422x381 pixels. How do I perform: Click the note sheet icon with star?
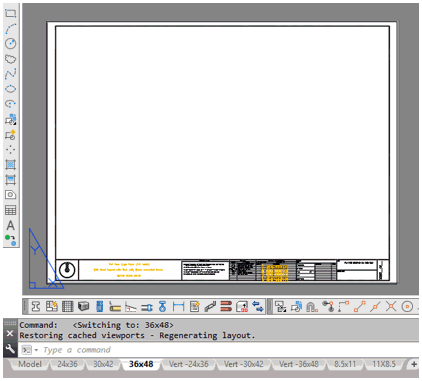[194, 306]
